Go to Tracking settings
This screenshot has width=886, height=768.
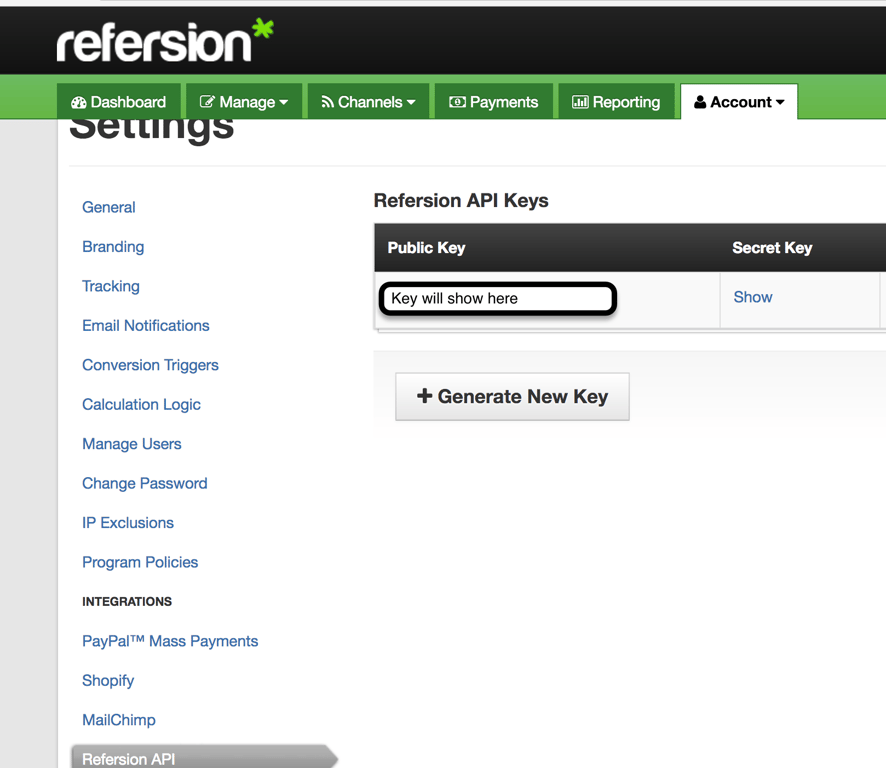pyautogui.click(x=111, y=286)
